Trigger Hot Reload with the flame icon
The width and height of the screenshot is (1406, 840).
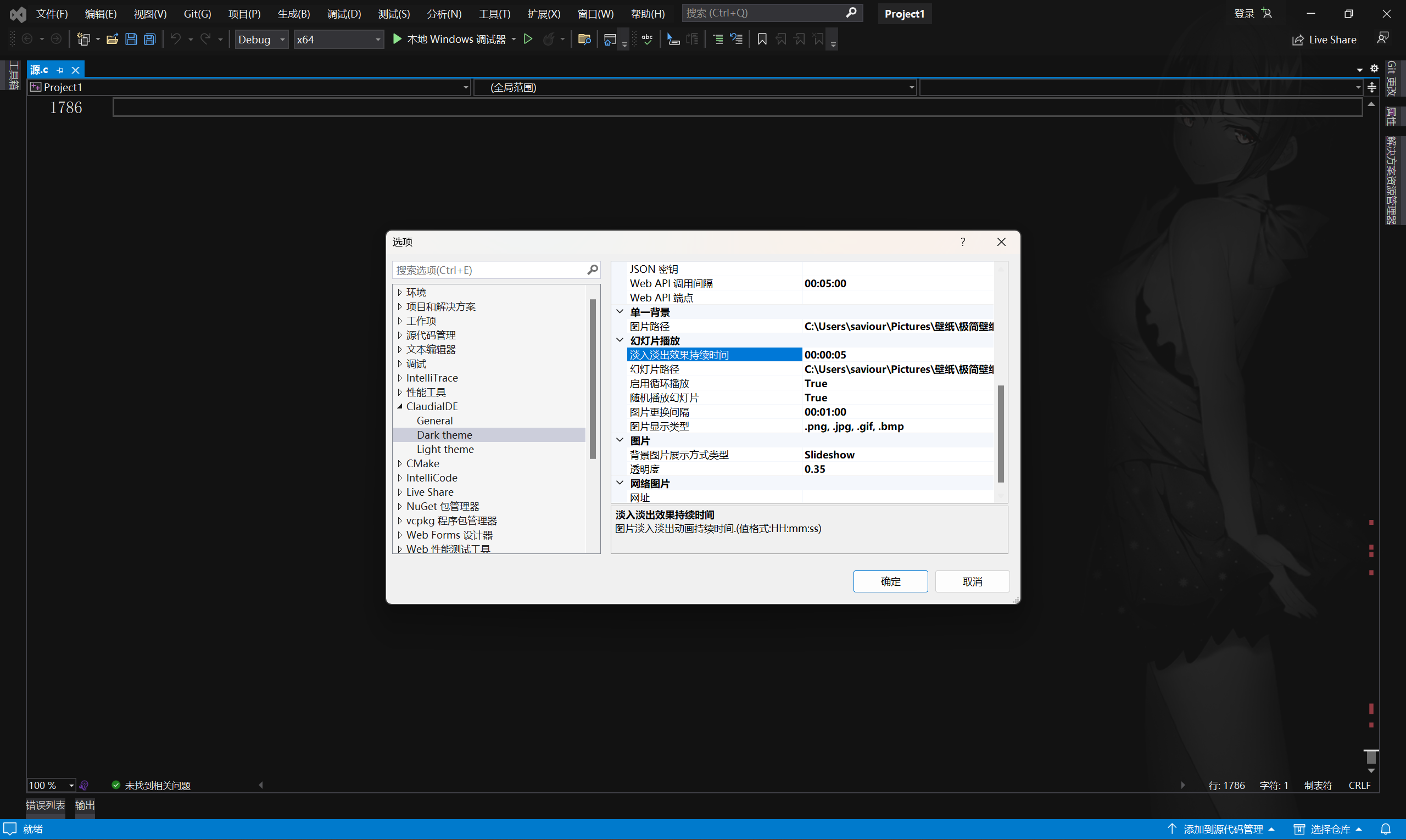click(550, 38)
